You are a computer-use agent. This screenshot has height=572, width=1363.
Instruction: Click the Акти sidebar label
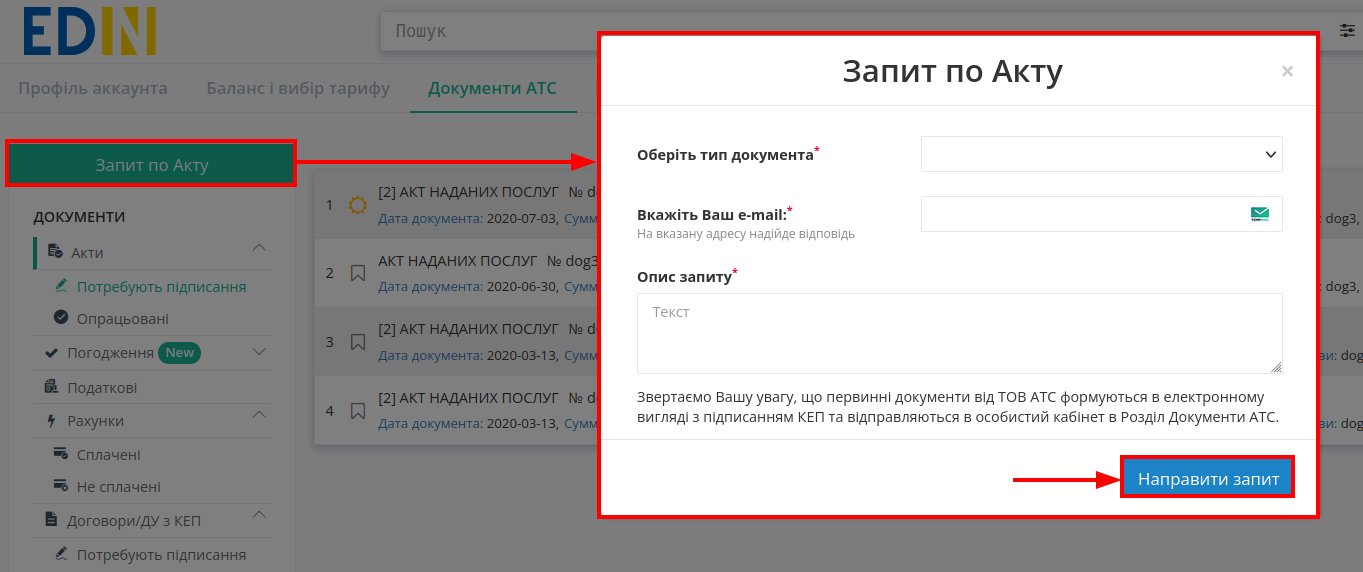point(87,253)
